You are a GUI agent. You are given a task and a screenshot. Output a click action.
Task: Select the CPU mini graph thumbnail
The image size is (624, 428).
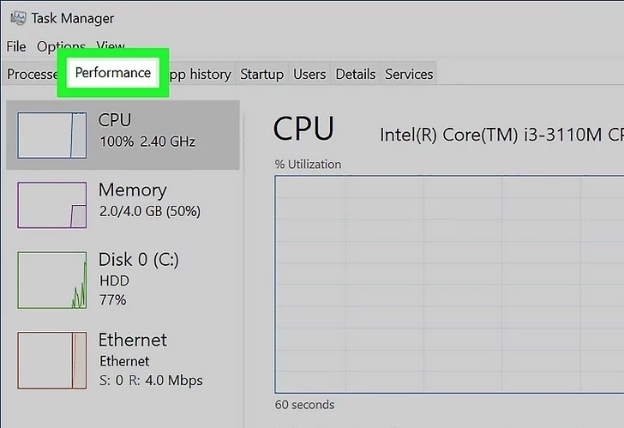[53, 137]
